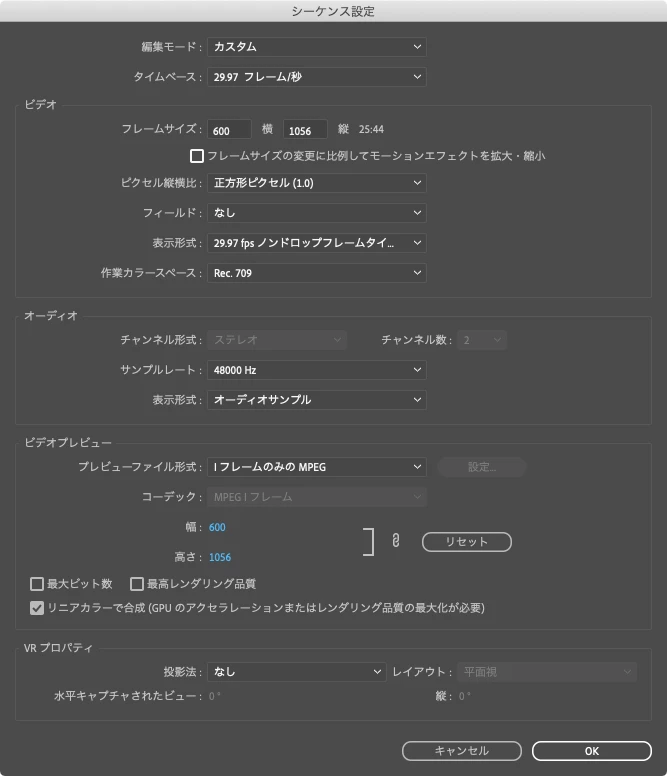This screenshot has width=667, height=776.
Task: Open the ピクセル縦横比 正方形ピクセル dropdown
Action: point(317,183)
